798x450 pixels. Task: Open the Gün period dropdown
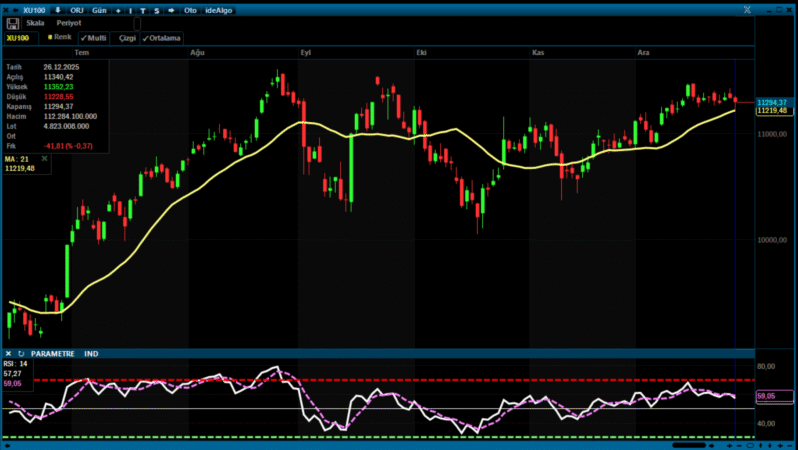pyautogui.click(x=99, y=9)
